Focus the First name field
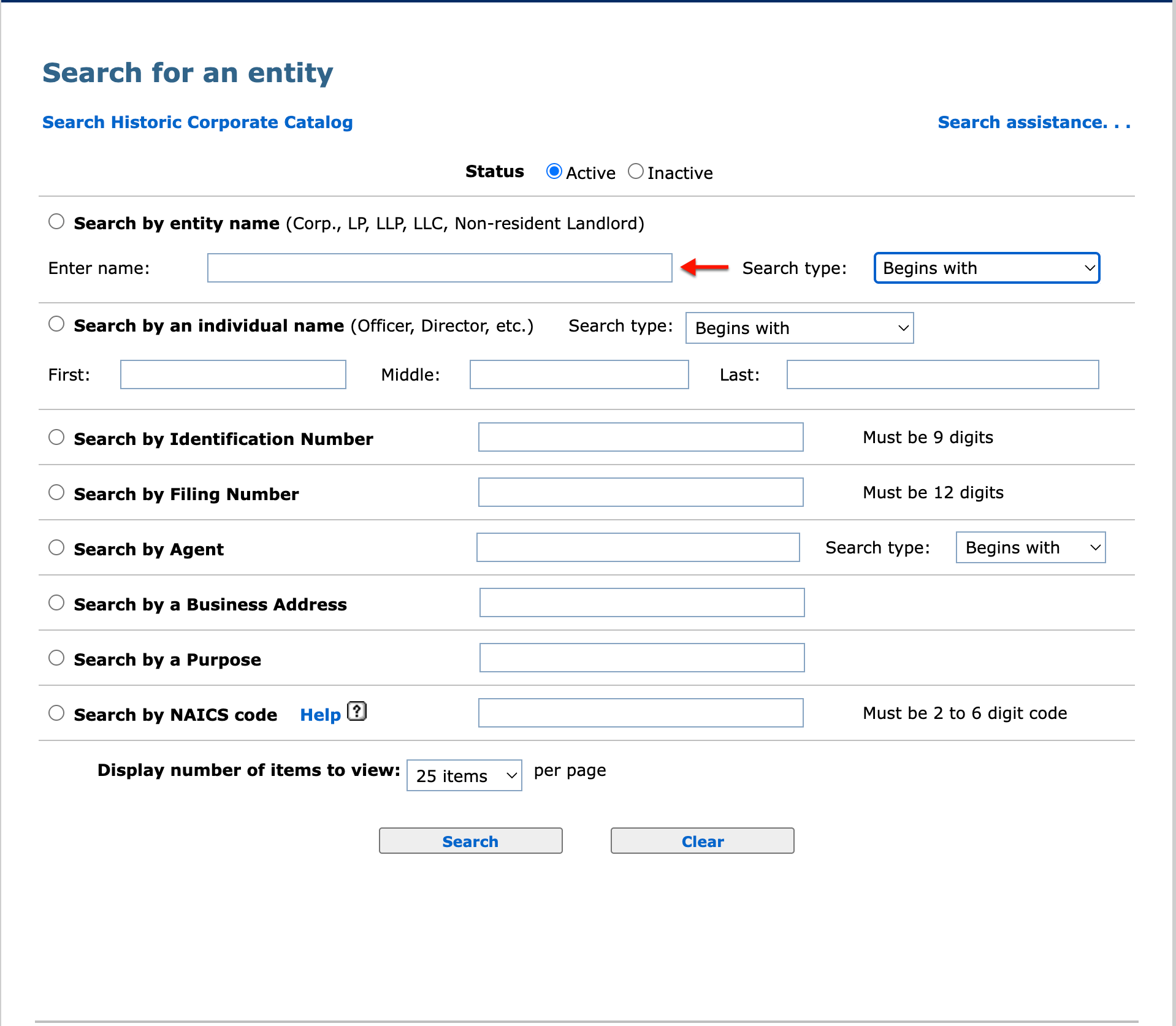This screenshot has width=1176, height=1026. [x=233, y=374]
